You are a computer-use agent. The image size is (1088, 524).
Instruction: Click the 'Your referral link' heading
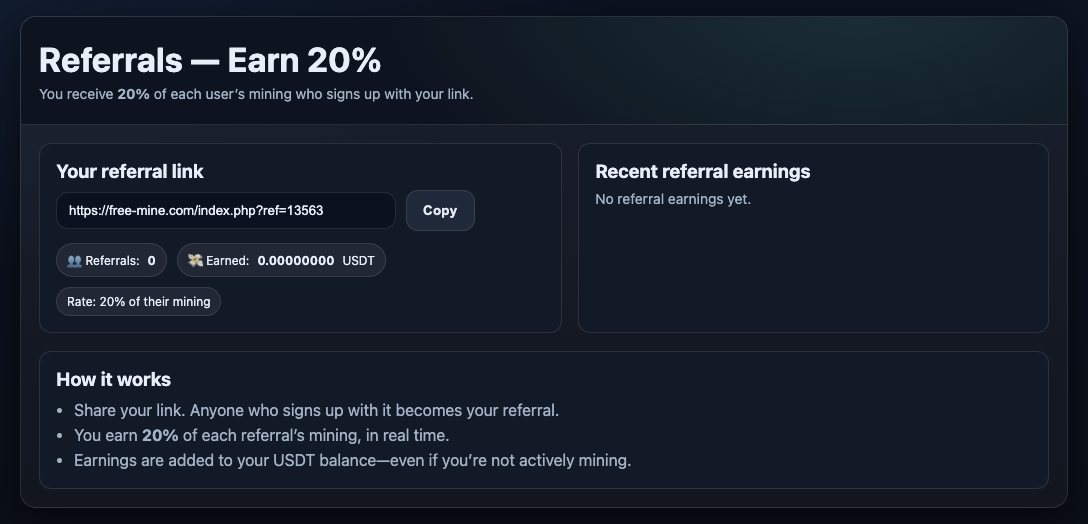coord(130,171)
